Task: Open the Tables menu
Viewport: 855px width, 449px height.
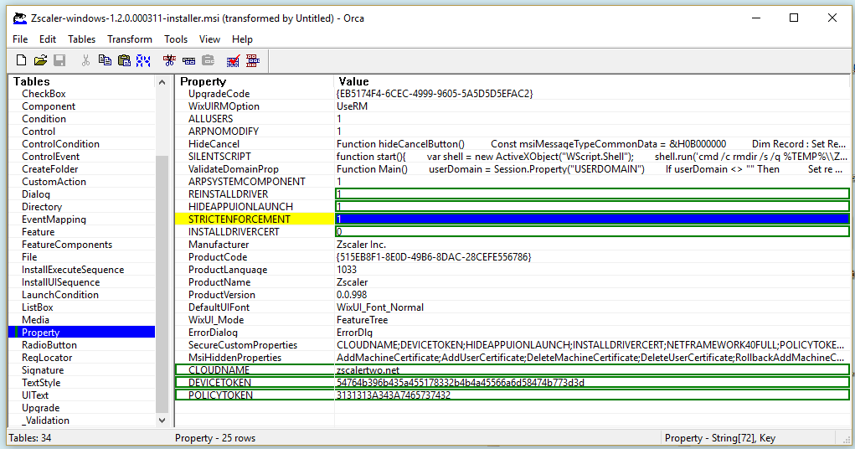Action: 82,39
